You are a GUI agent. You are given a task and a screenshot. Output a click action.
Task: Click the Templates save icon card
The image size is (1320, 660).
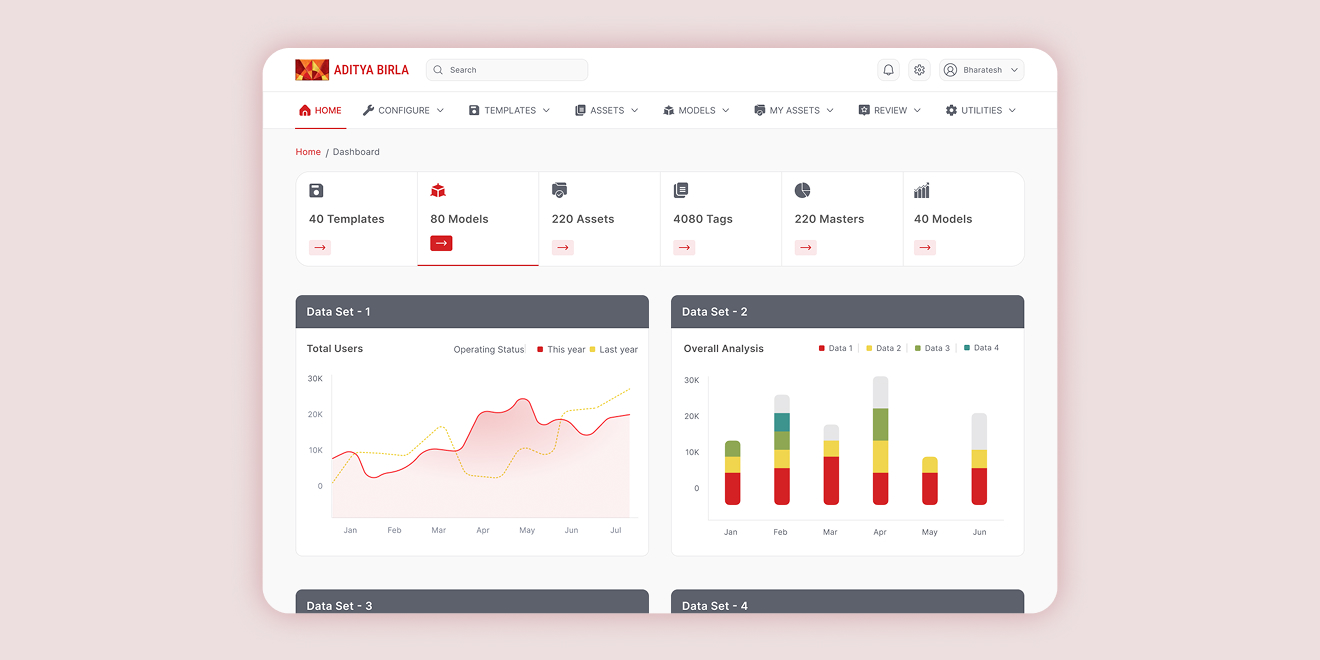[316, 190]
